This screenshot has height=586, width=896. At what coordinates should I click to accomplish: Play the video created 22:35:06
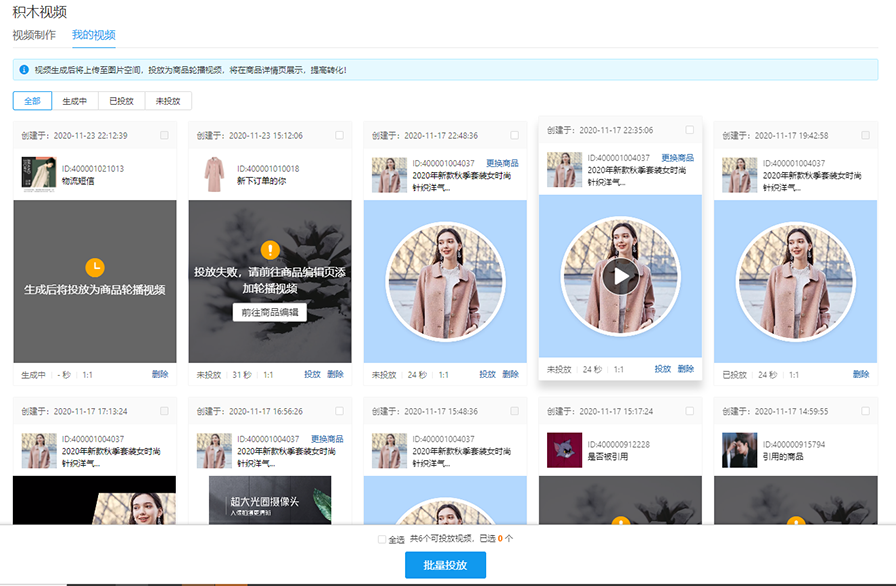pyautogui.click(x=621, y=276)
